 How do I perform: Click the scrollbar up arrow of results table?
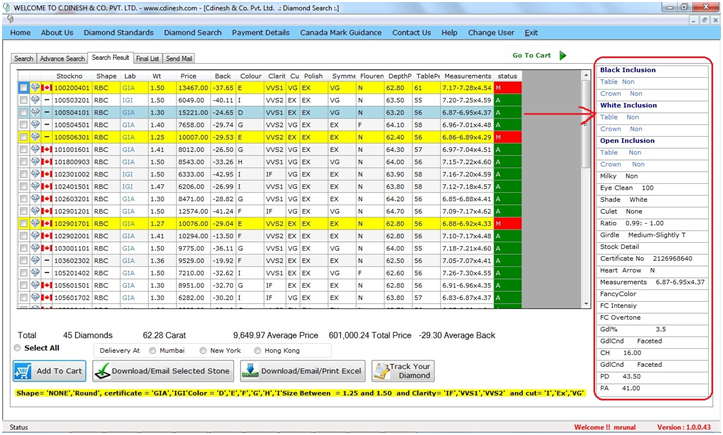point(586,75)
